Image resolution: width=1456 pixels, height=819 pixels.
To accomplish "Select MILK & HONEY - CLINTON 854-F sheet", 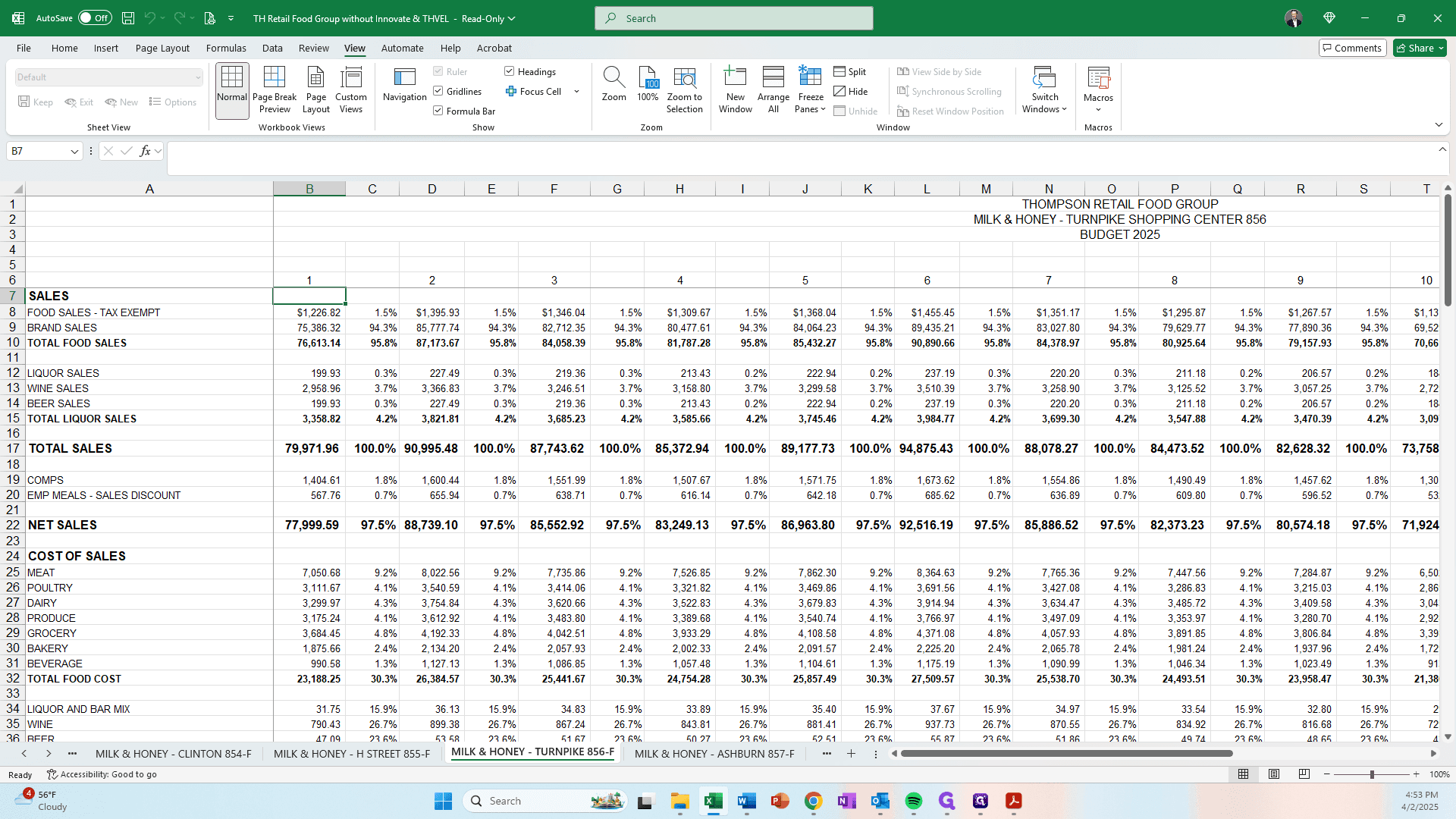I will click(x=173, y=754).
